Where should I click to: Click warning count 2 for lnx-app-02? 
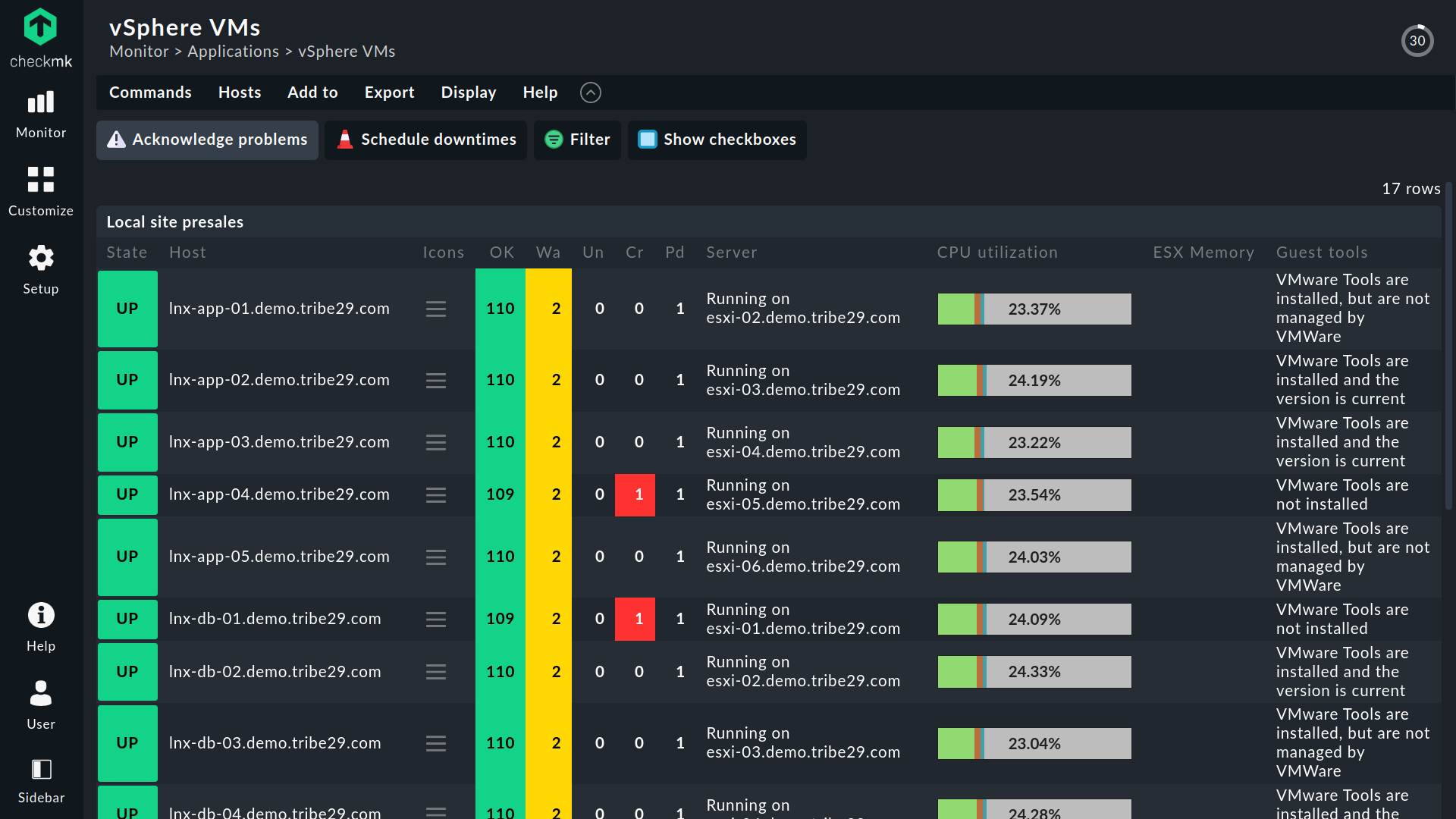549,380
